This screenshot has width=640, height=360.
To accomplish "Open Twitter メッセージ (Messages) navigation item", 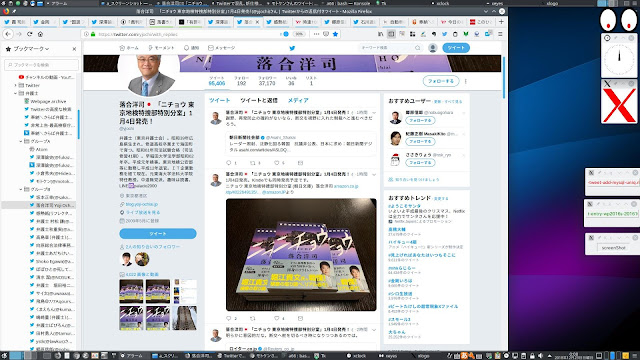I will point(222,48).
